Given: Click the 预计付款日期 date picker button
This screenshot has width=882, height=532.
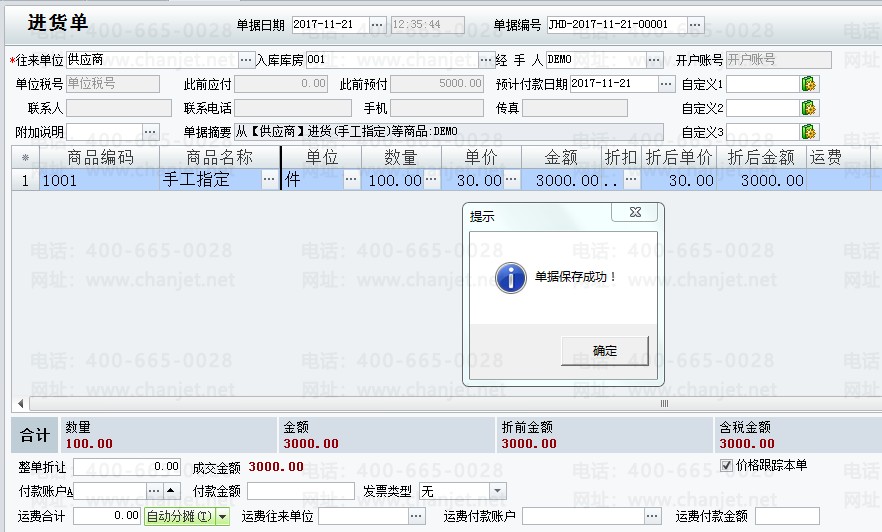Looking at the screenshot, I should point(667,84).
